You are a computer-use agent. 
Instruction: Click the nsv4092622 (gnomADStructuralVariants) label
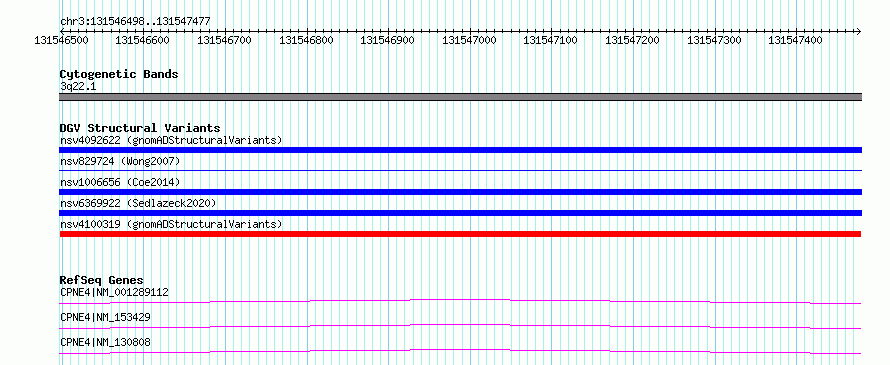point(171,140)
